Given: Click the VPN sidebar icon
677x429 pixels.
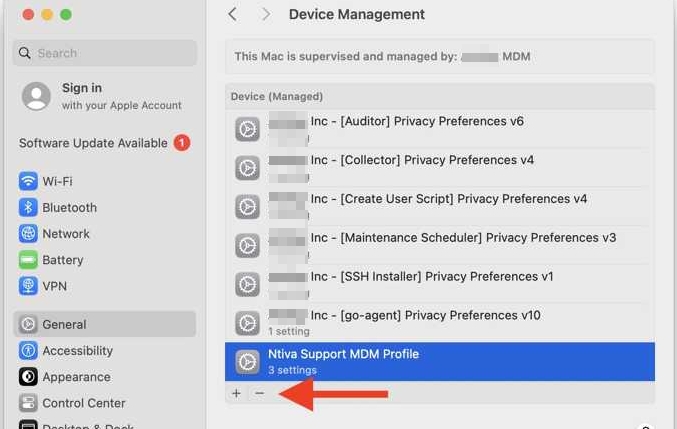Looking at the screenshot, I should (28, 286).
